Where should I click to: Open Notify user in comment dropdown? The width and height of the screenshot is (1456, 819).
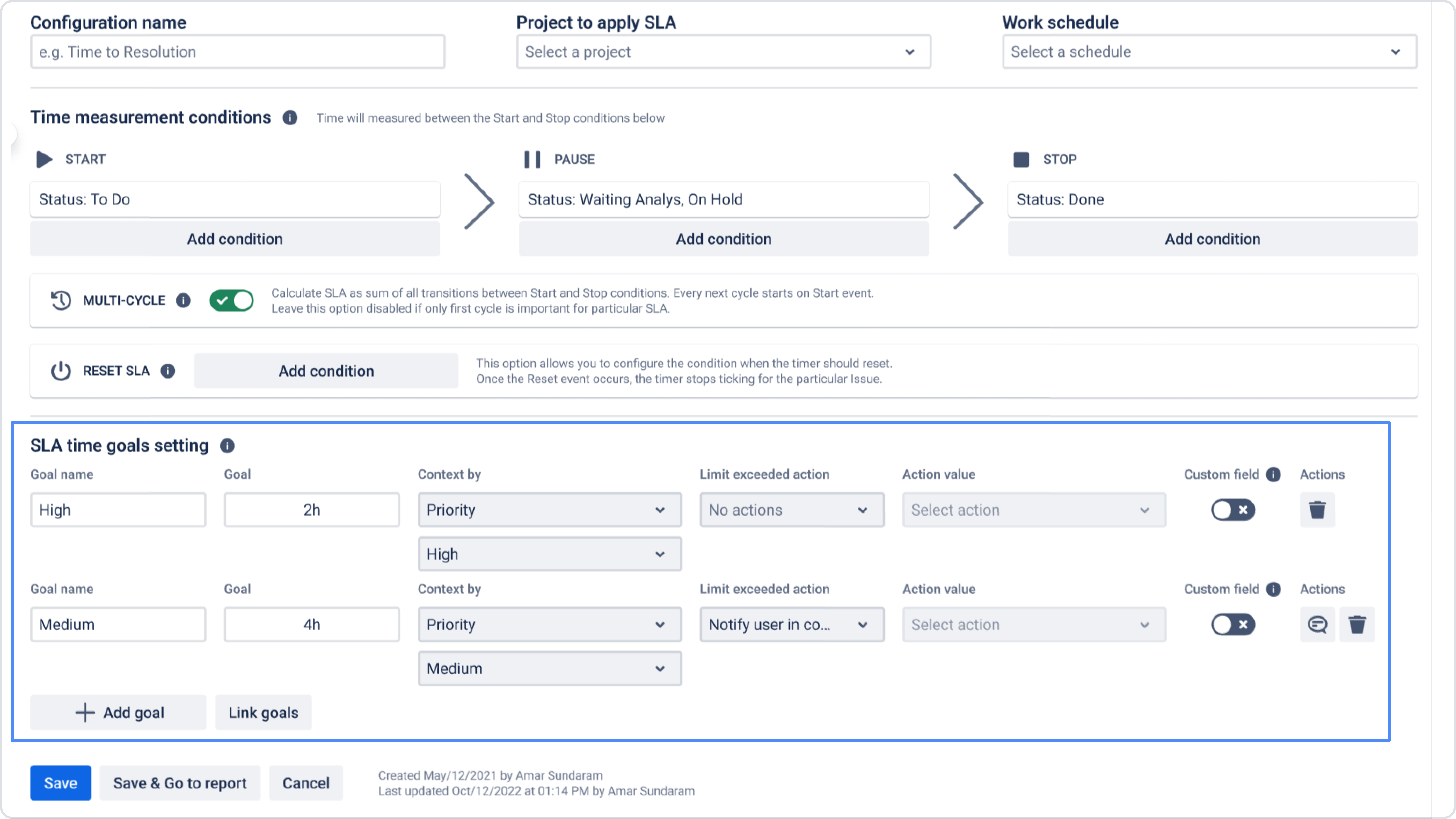[791, 624]
